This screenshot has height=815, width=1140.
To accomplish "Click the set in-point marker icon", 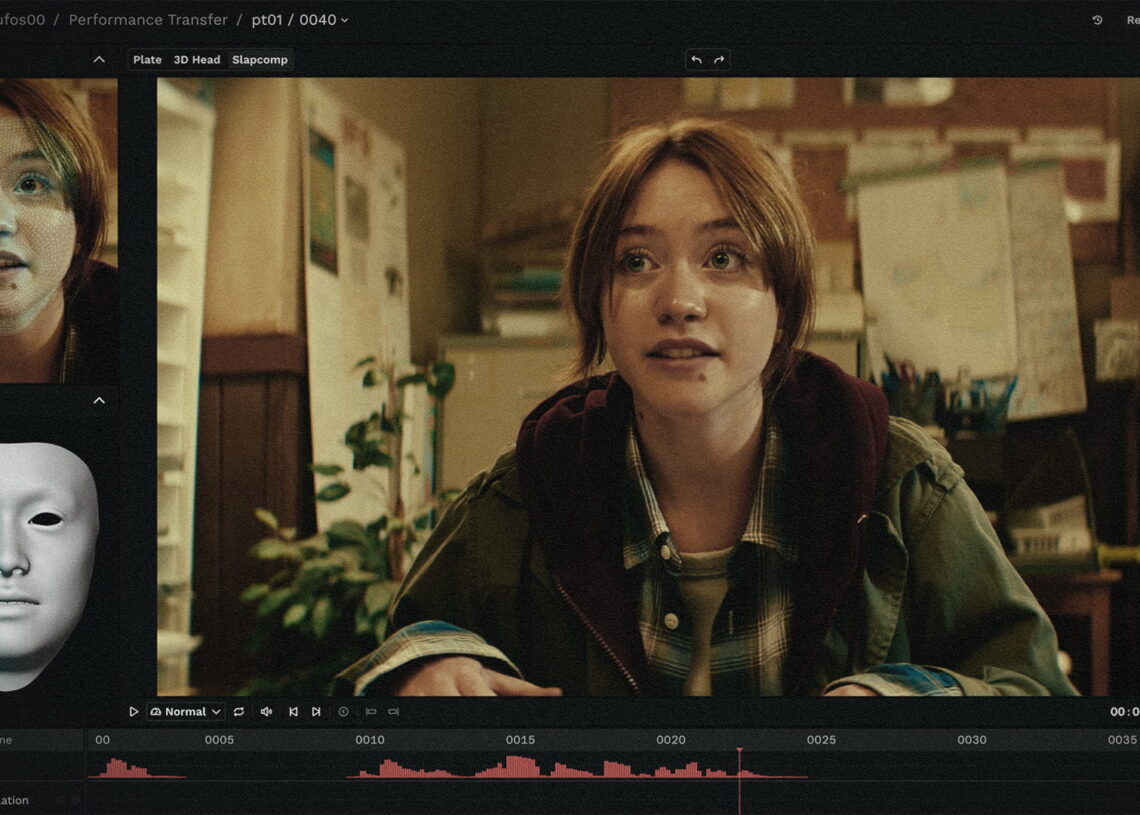I will tap(370, 712).
